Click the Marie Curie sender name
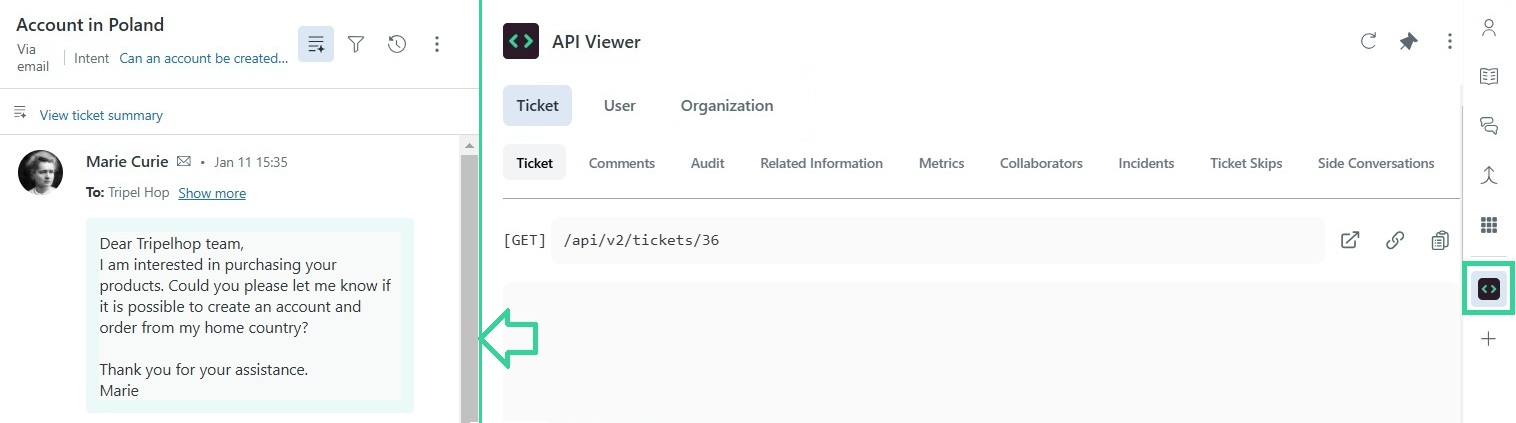1516x423 pixels. click(x=127, y=161)
